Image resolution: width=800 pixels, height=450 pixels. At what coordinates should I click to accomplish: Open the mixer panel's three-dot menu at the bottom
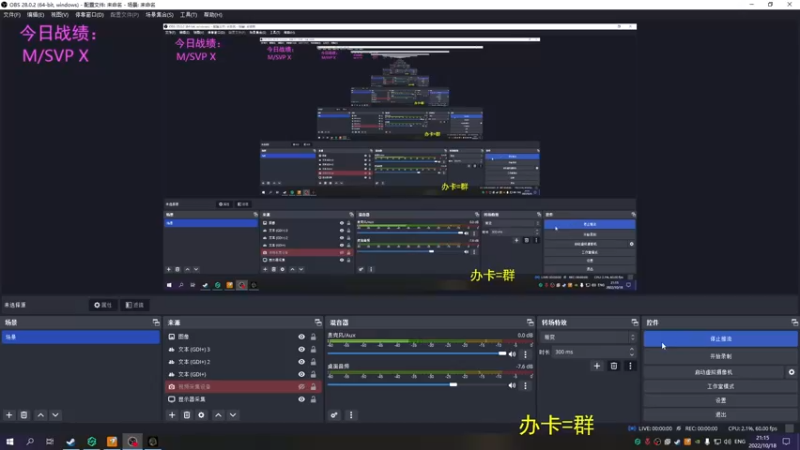click(351, 415)
